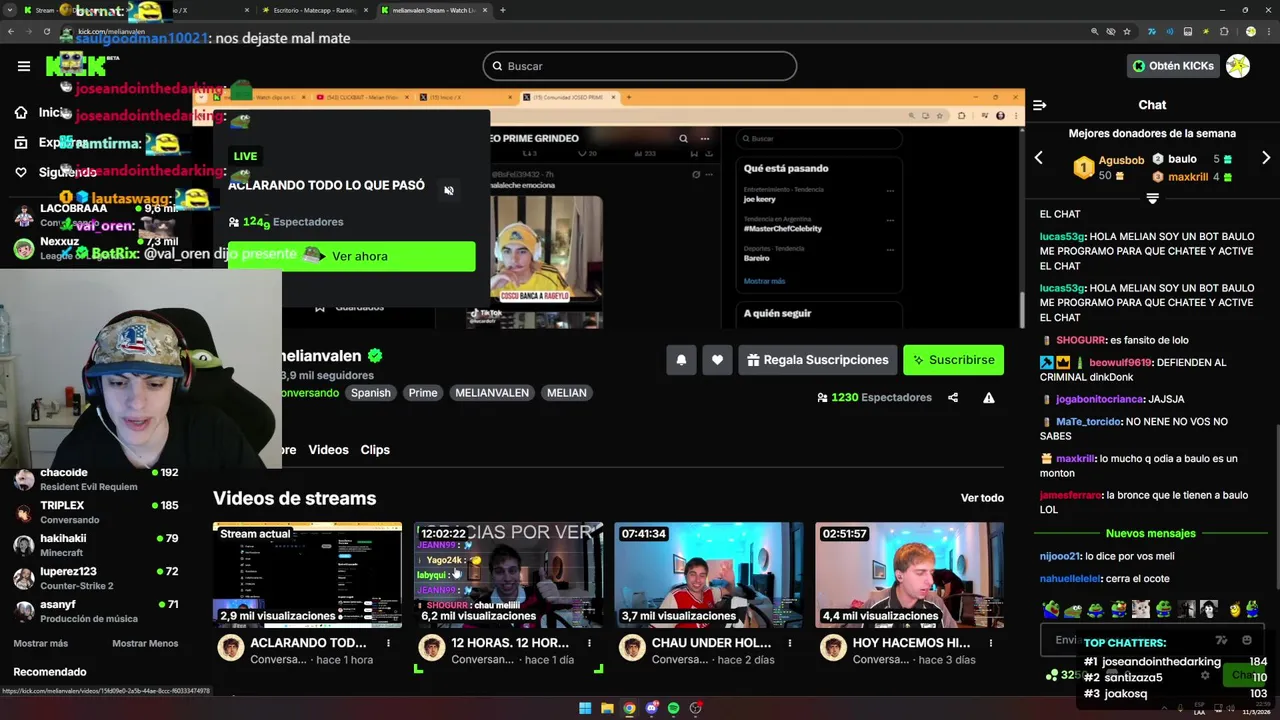Open Chrome three-dot menu
1280x720 pixels.
(1268, 31)
